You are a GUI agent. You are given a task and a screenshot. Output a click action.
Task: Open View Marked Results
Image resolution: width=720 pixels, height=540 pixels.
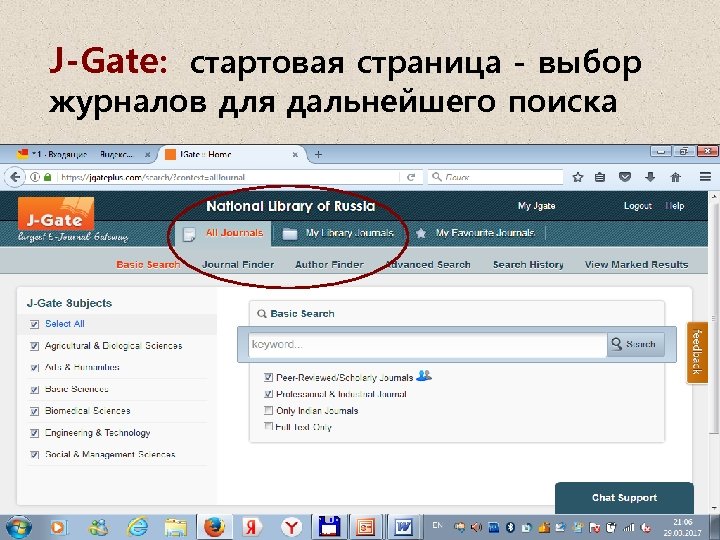click(636, 264)
